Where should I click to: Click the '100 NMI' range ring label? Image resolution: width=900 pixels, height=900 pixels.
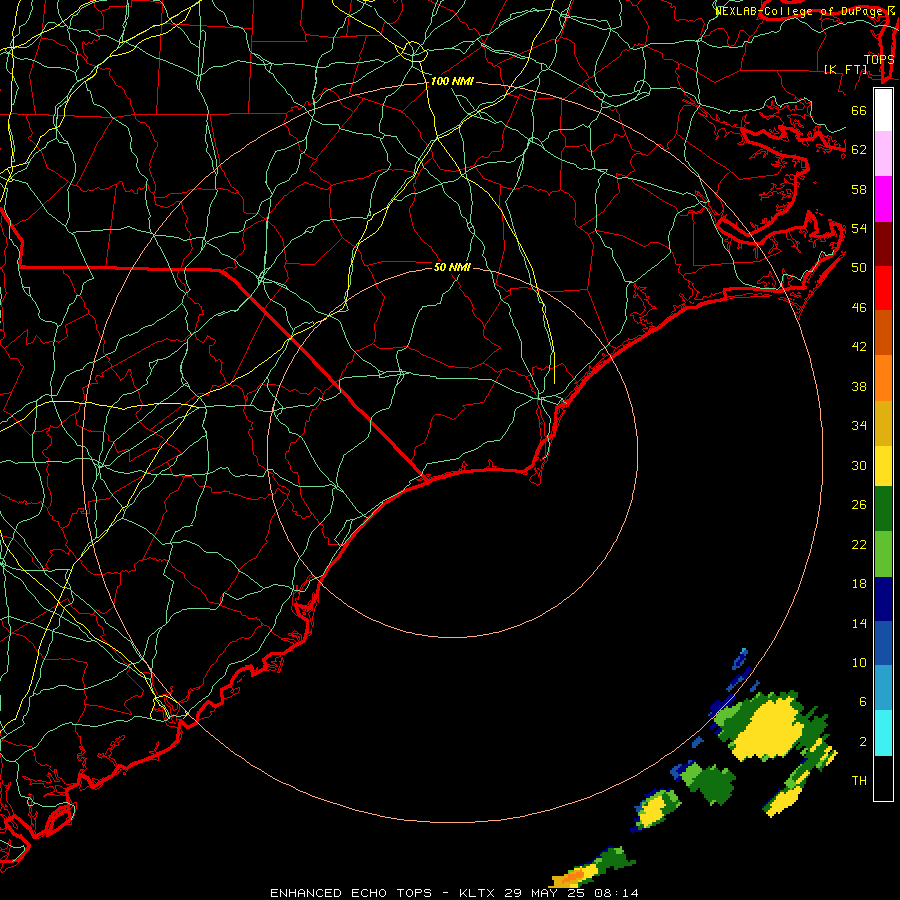click(x=452, y=81)
